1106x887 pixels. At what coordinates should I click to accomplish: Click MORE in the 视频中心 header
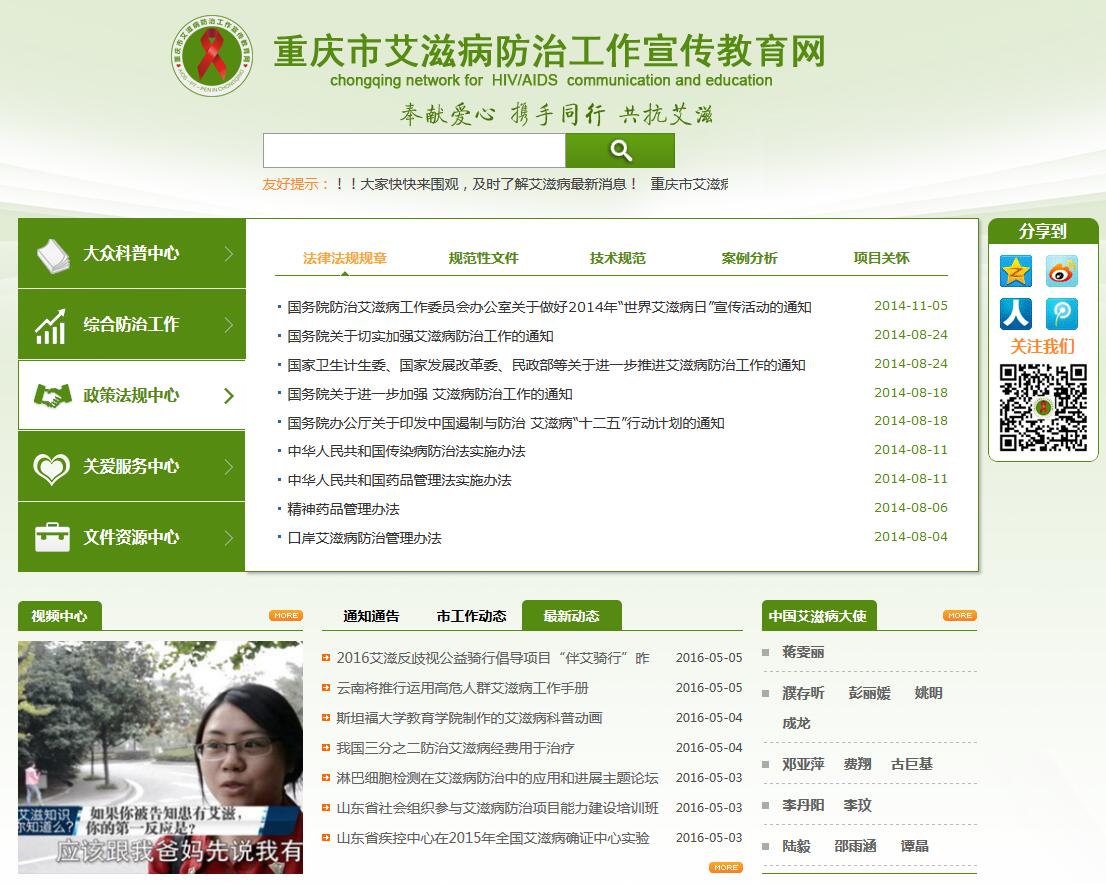tap(284, 616)
